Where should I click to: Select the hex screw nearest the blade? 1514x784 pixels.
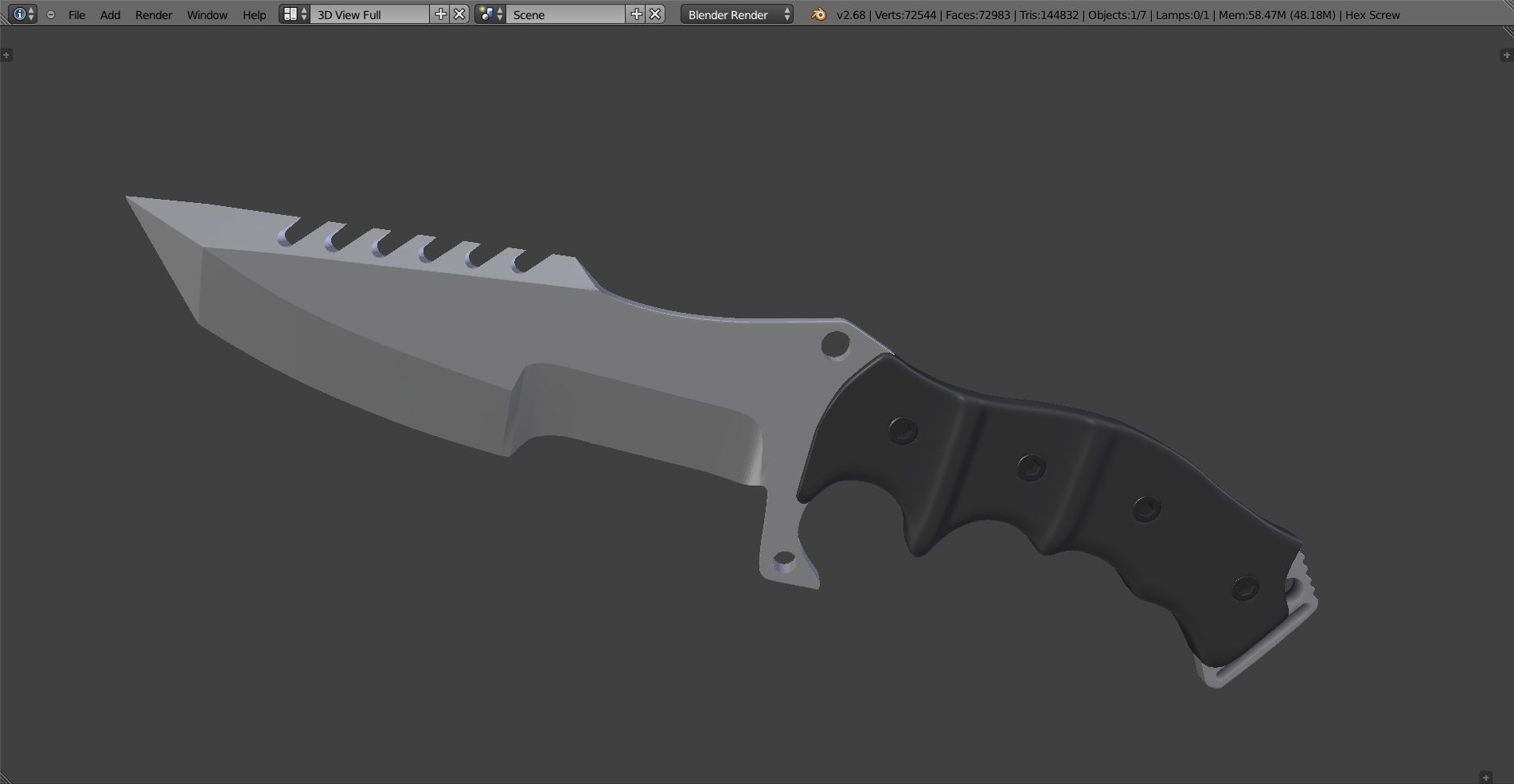point(903,431)
